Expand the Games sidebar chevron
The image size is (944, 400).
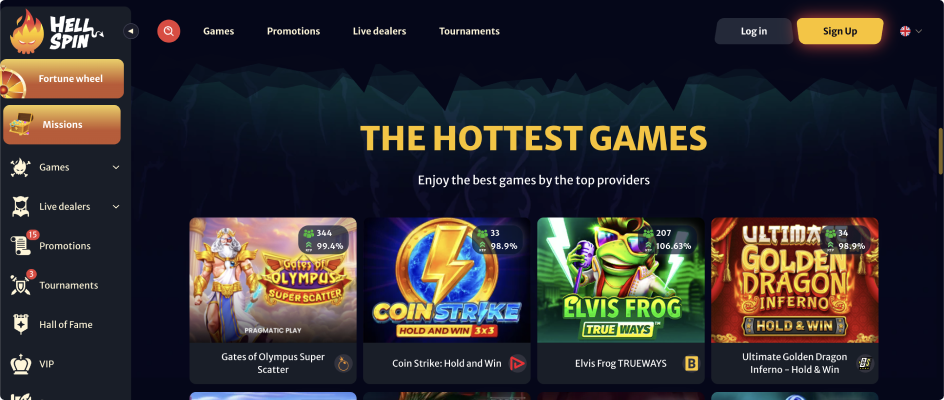(116, 167)
